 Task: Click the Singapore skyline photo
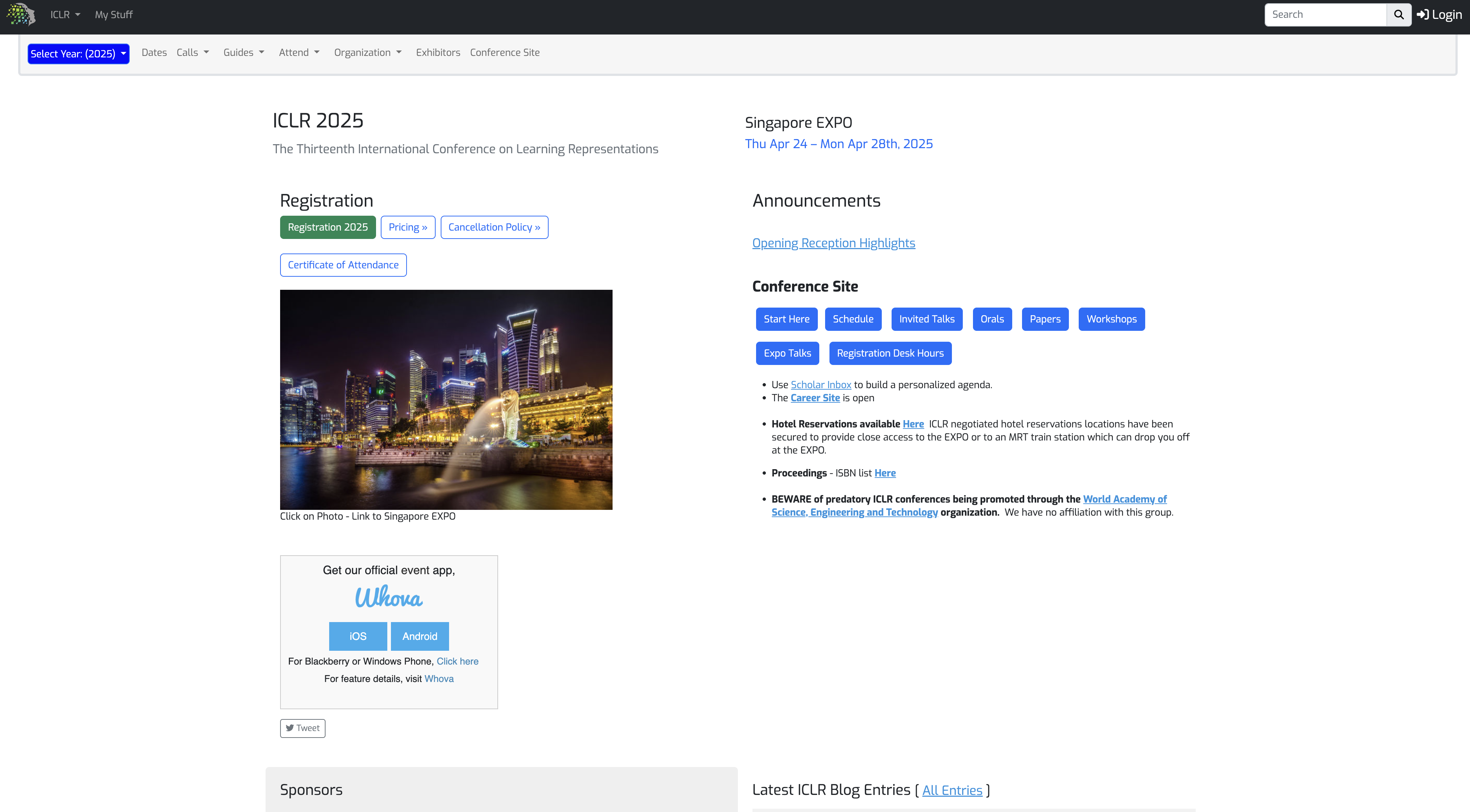(x=446, y=400)
